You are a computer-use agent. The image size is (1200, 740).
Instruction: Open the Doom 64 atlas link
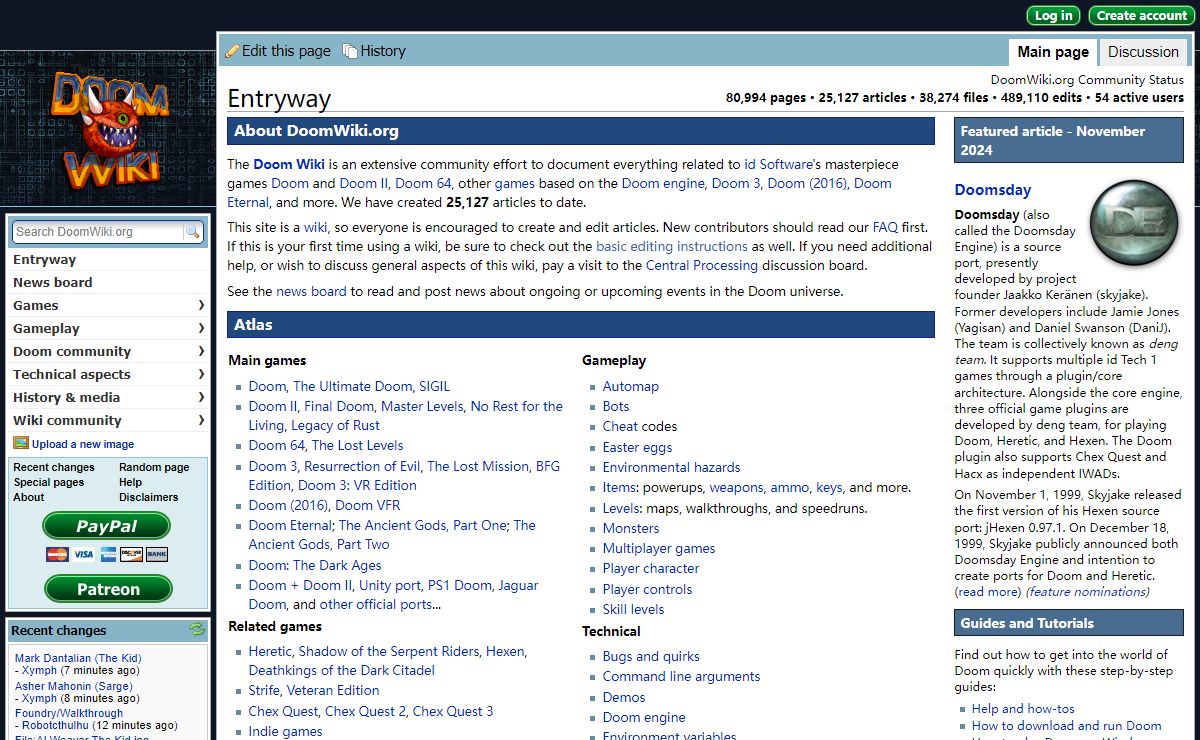tap(276, 445)
